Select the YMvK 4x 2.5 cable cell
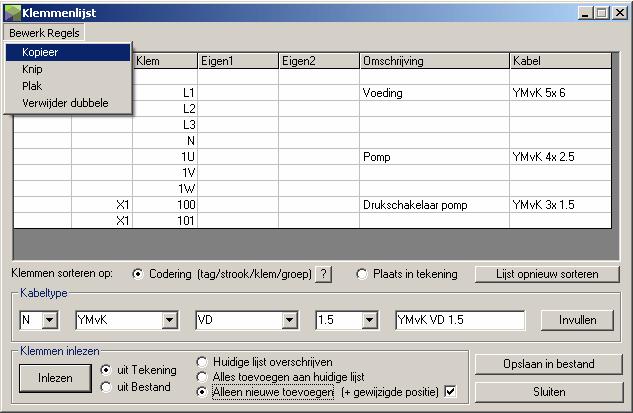 561,157
